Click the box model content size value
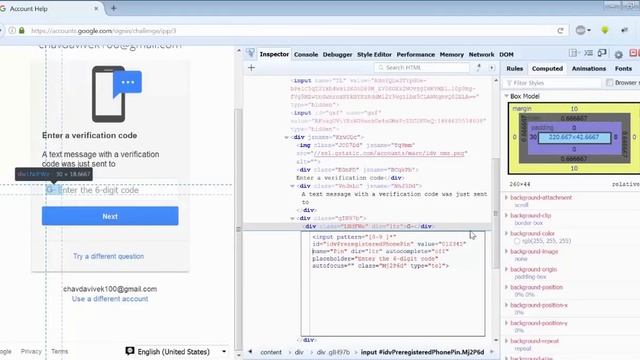The width and height of the screenshot is (640, 360). (574, 137)
